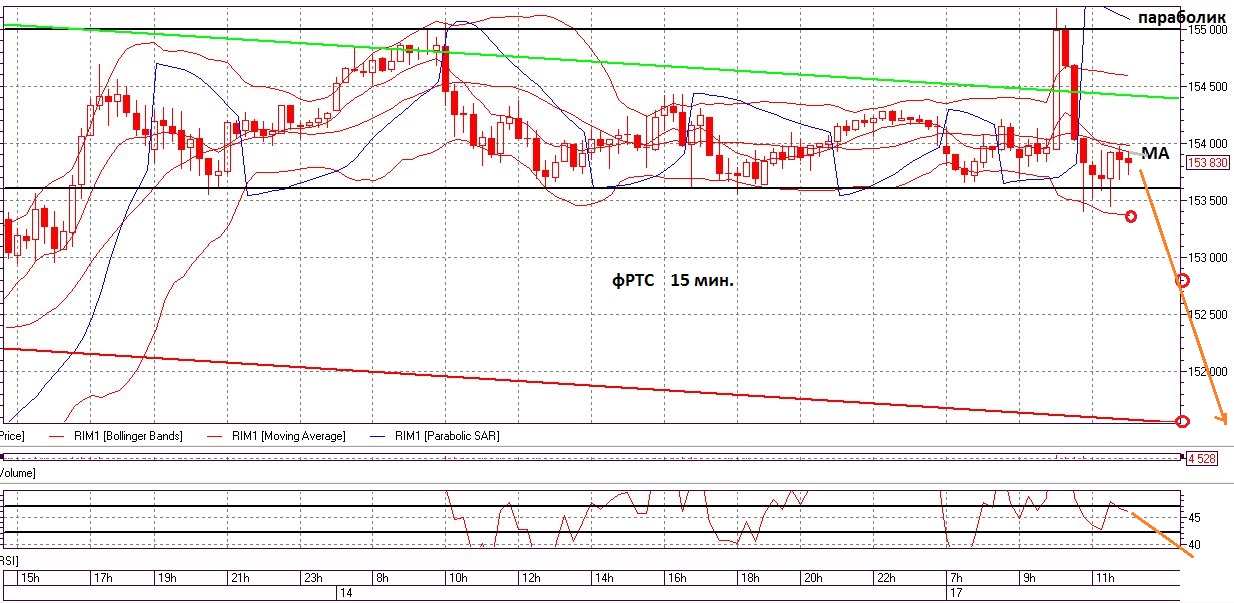Image resolution: width=1234 pixels, height=603 pixels.
Task: Select the Price panel label
Action: point(11,436)
